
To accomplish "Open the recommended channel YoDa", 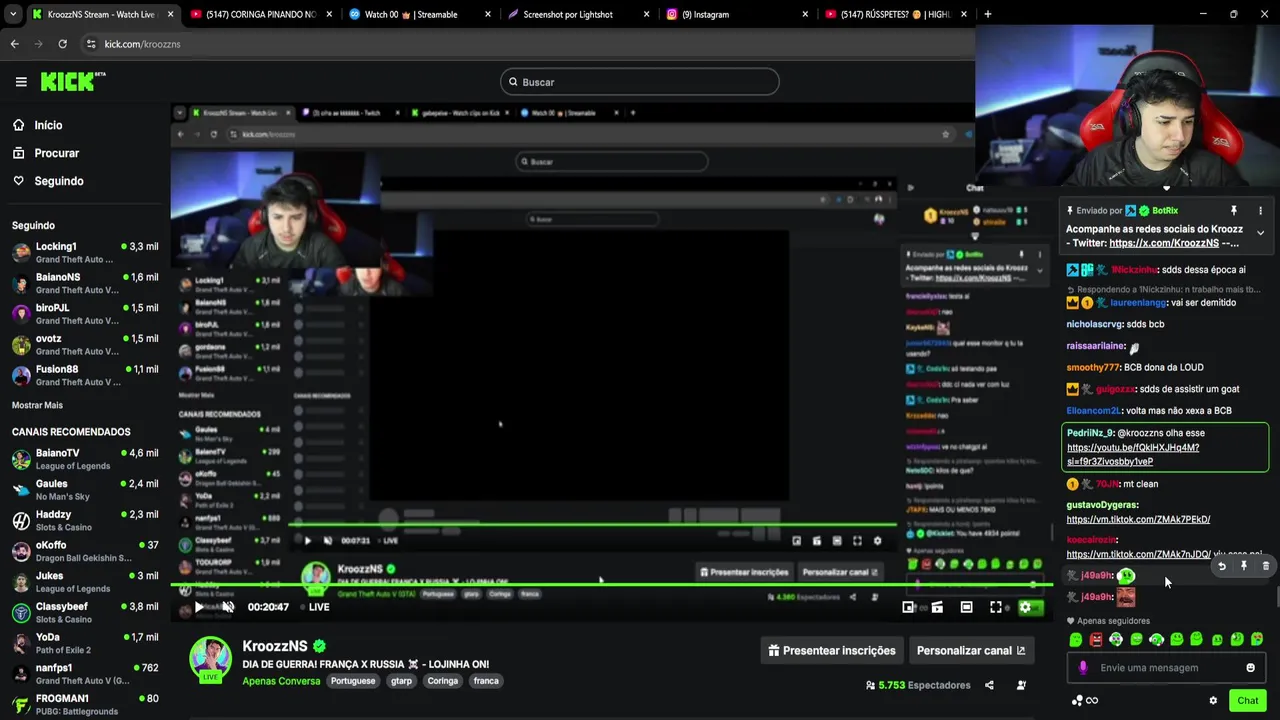I will [x=84, y=643].
